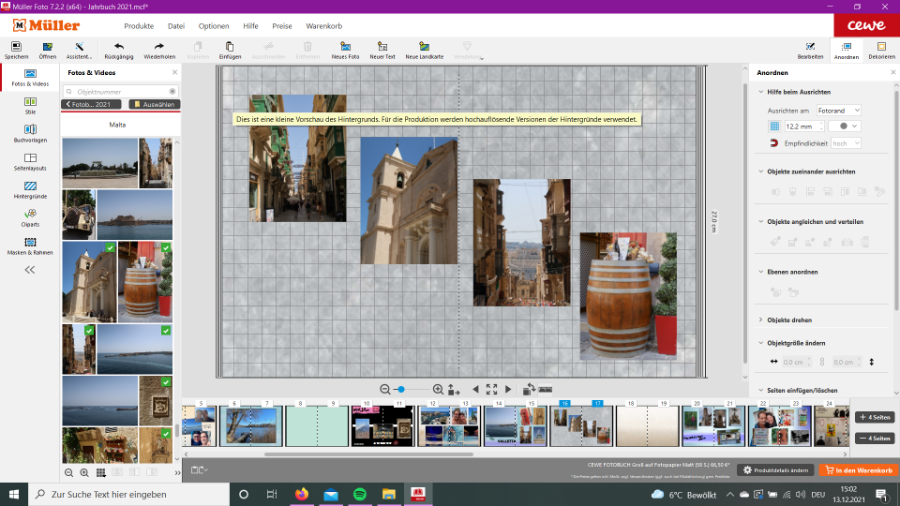Toggle the magnet snapping icon
This screenshot has width=900, height=506.
(773, 144)
